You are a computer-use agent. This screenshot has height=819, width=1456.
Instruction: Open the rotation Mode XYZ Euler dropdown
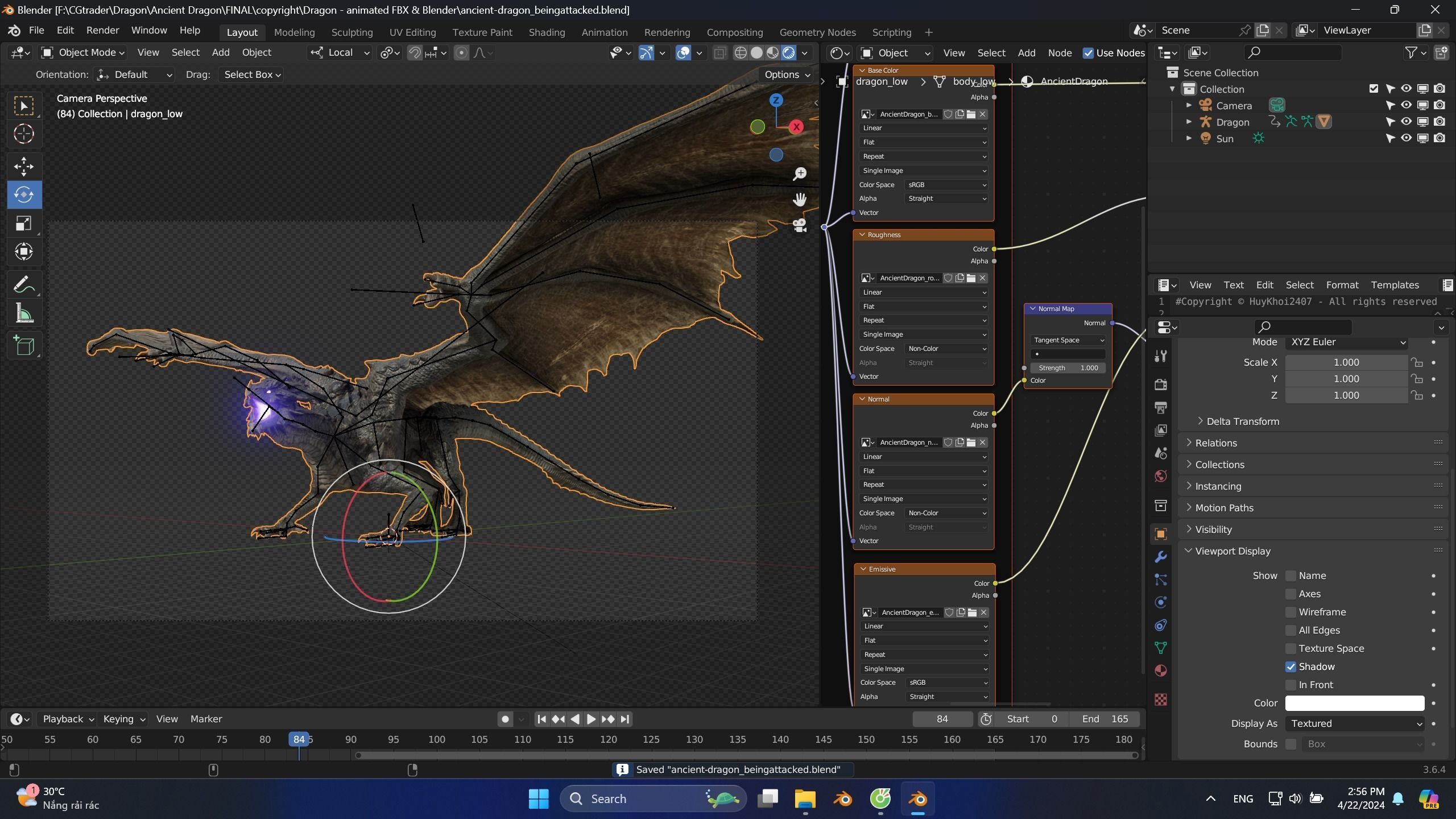tap(1346, 342)
